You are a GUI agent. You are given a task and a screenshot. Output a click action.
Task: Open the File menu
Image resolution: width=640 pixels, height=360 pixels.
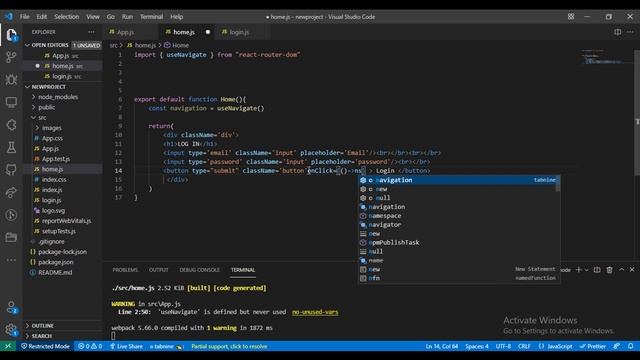pos(24,17)
